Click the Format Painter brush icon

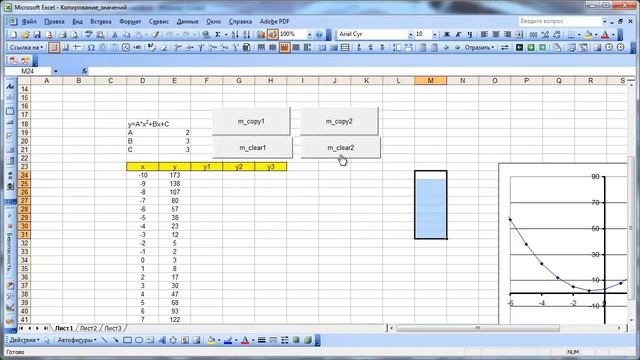point(156,35)
